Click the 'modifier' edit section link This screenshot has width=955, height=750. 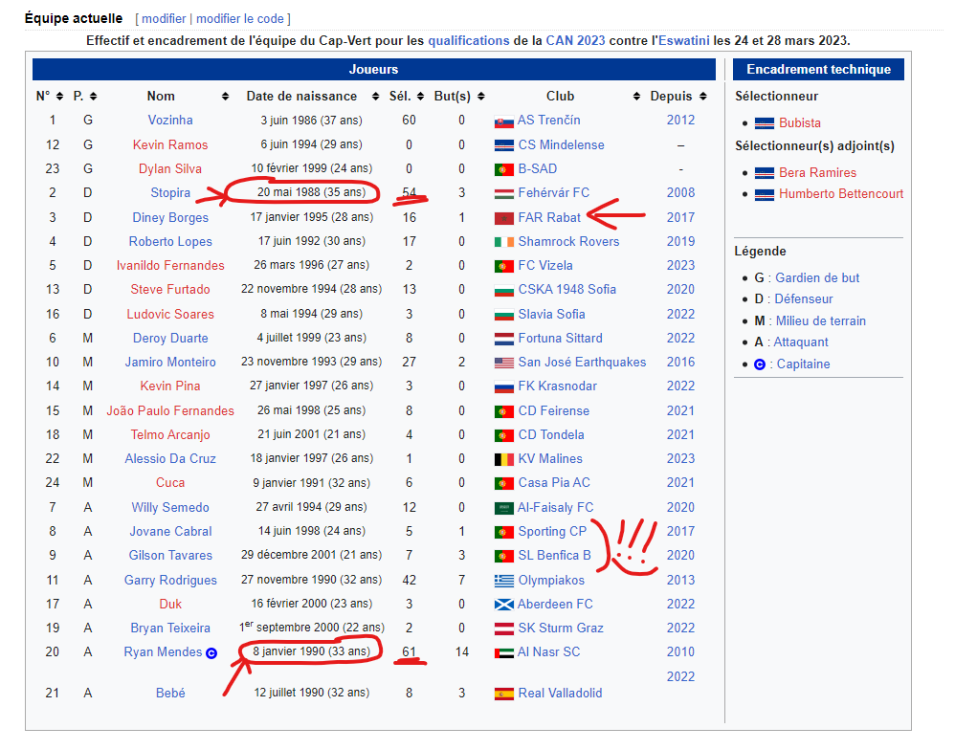point(162,19)
